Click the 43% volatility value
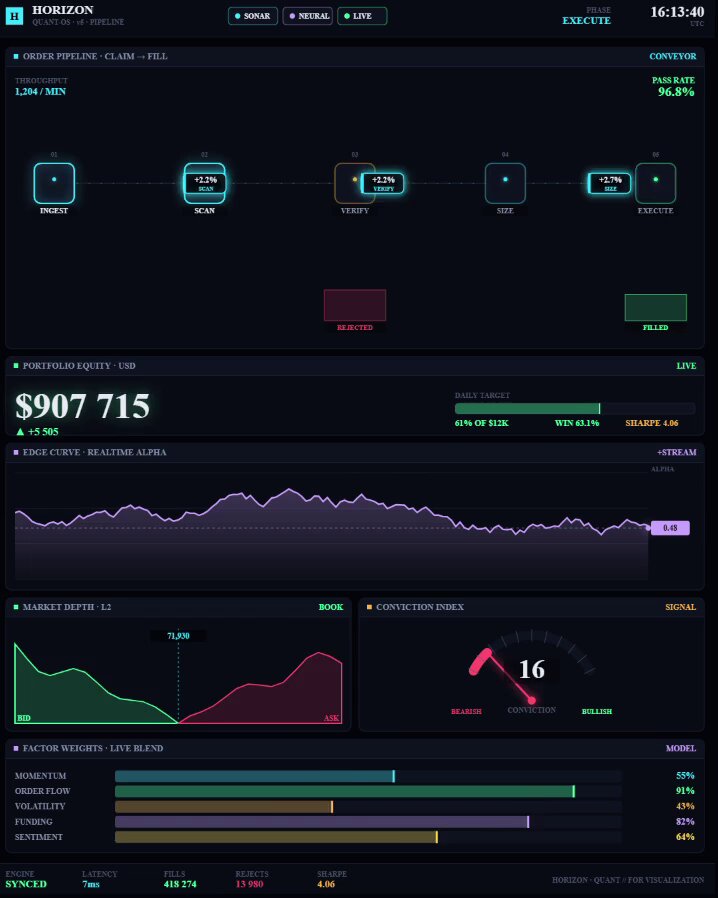 point(685,806)
